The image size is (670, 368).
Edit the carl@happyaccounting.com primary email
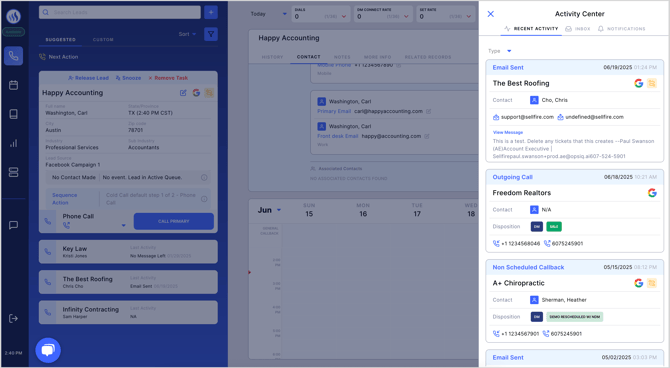[428, 111]
